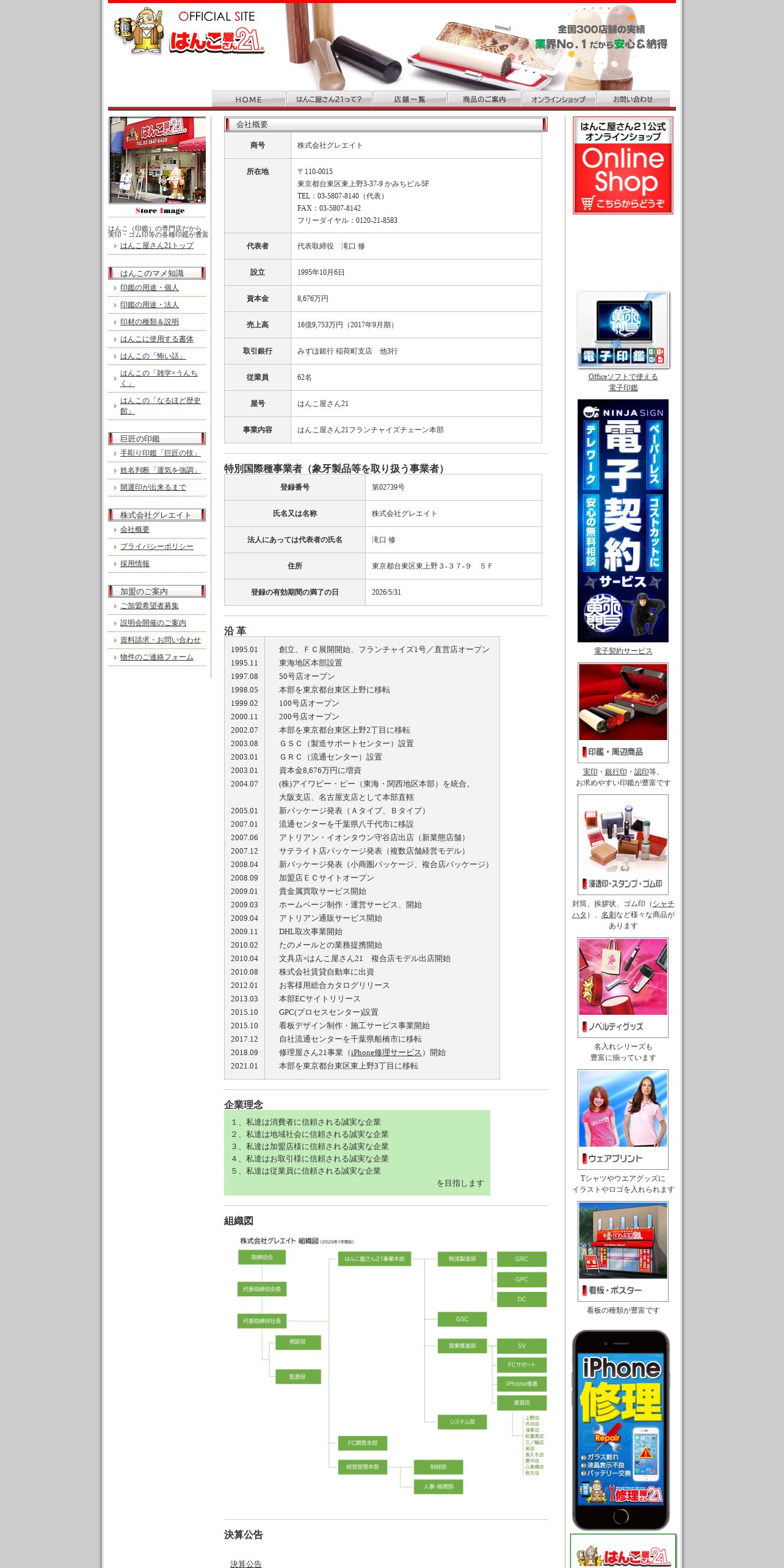This screenshot has width=784, height=1568.
Task: Click the 組織図 organization chart image
Action: coord(391,1365)
